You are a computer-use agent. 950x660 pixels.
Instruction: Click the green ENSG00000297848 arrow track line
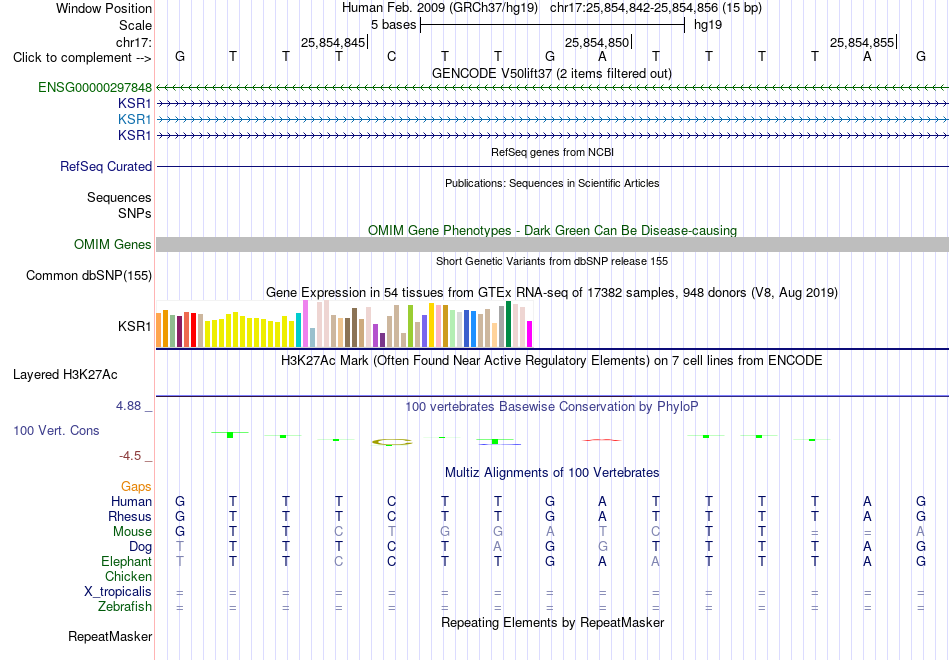coord(552,88)
